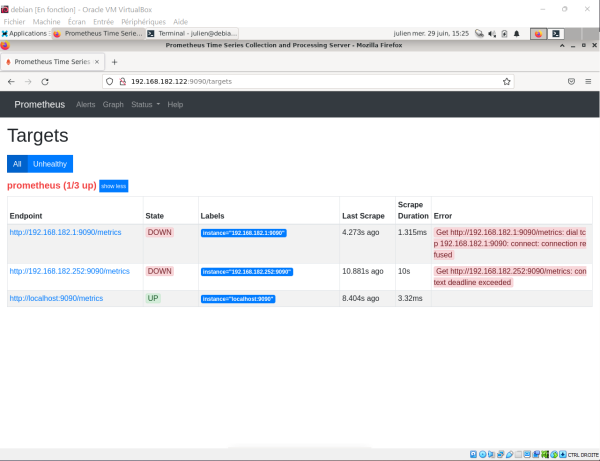Image resolution: width=600 pixels, height=461 pixels.
Task: Open VirtualBox Machine menu
Action: click(46, 22)
